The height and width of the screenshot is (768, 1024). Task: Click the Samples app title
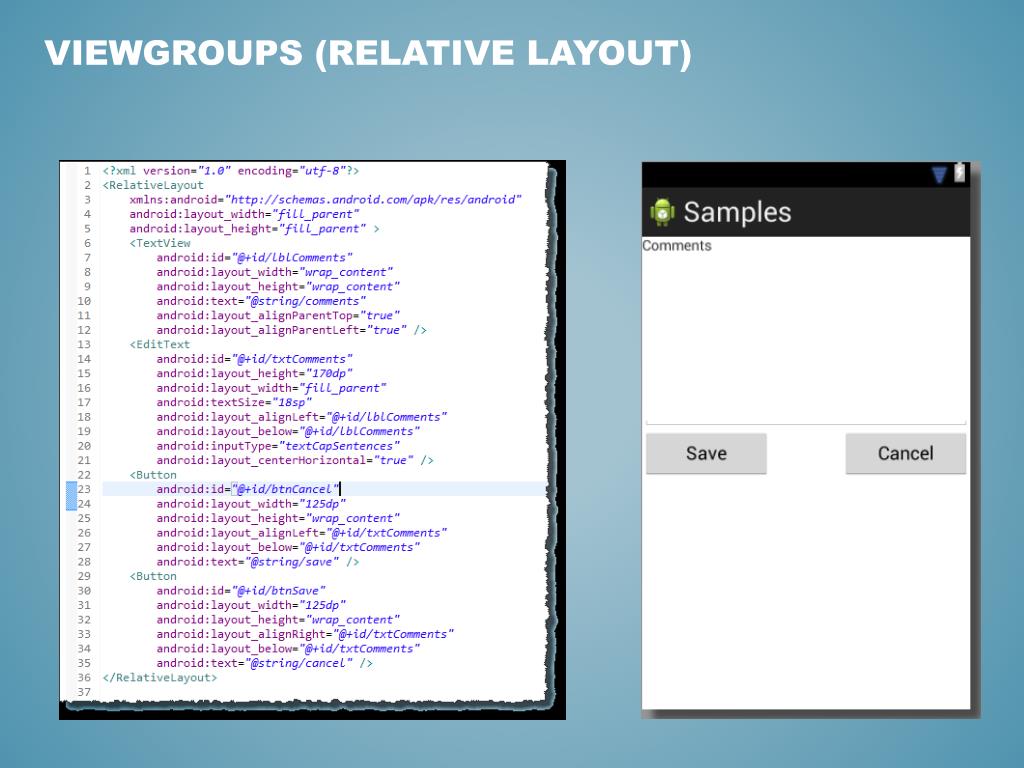(x=737, y=212)
